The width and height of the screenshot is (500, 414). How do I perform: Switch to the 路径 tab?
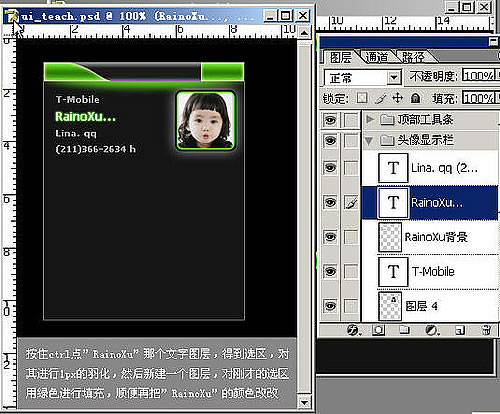click(413, 57)
